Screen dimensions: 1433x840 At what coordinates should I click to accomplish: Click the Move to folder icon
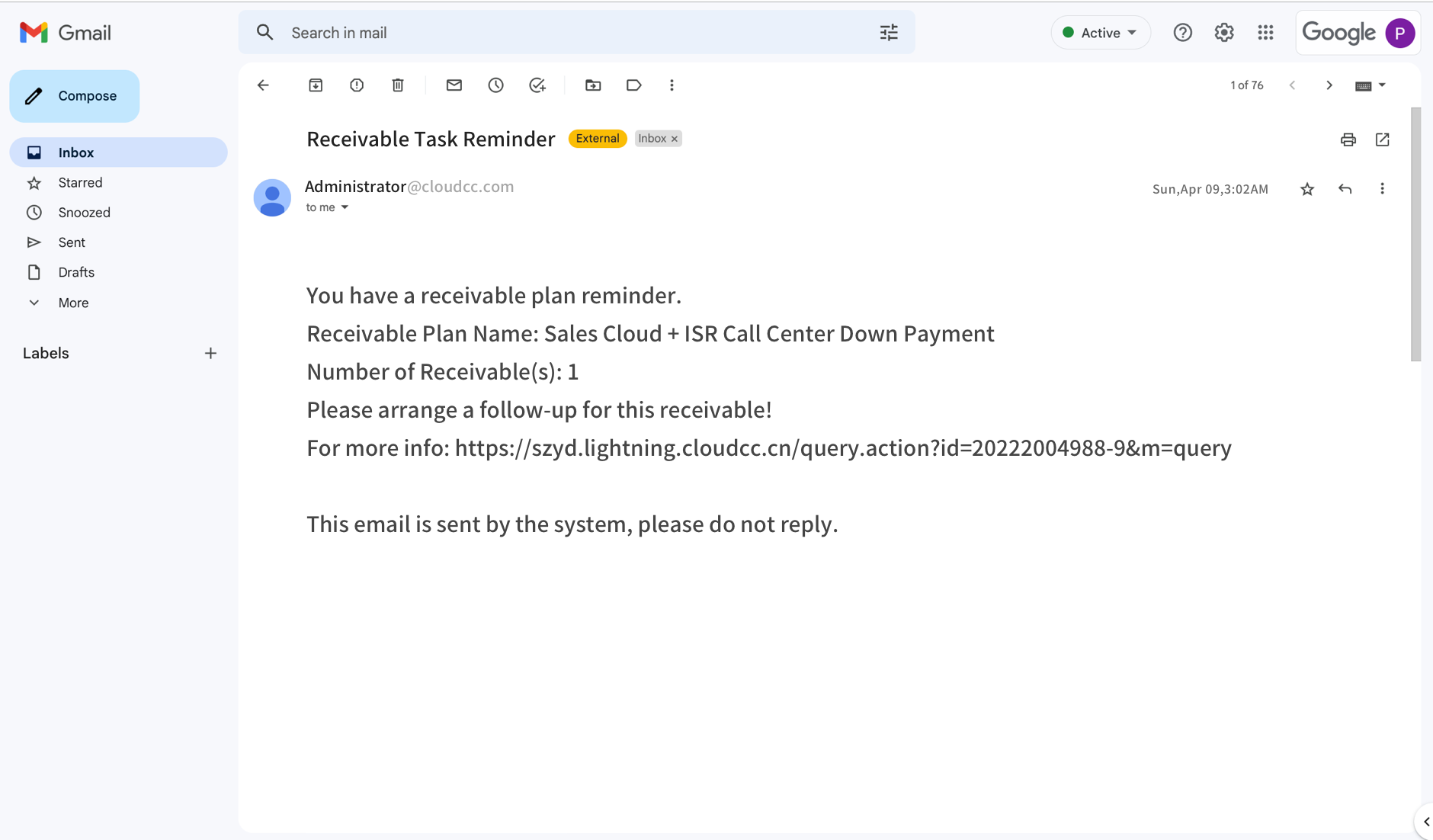pos(593,85)
